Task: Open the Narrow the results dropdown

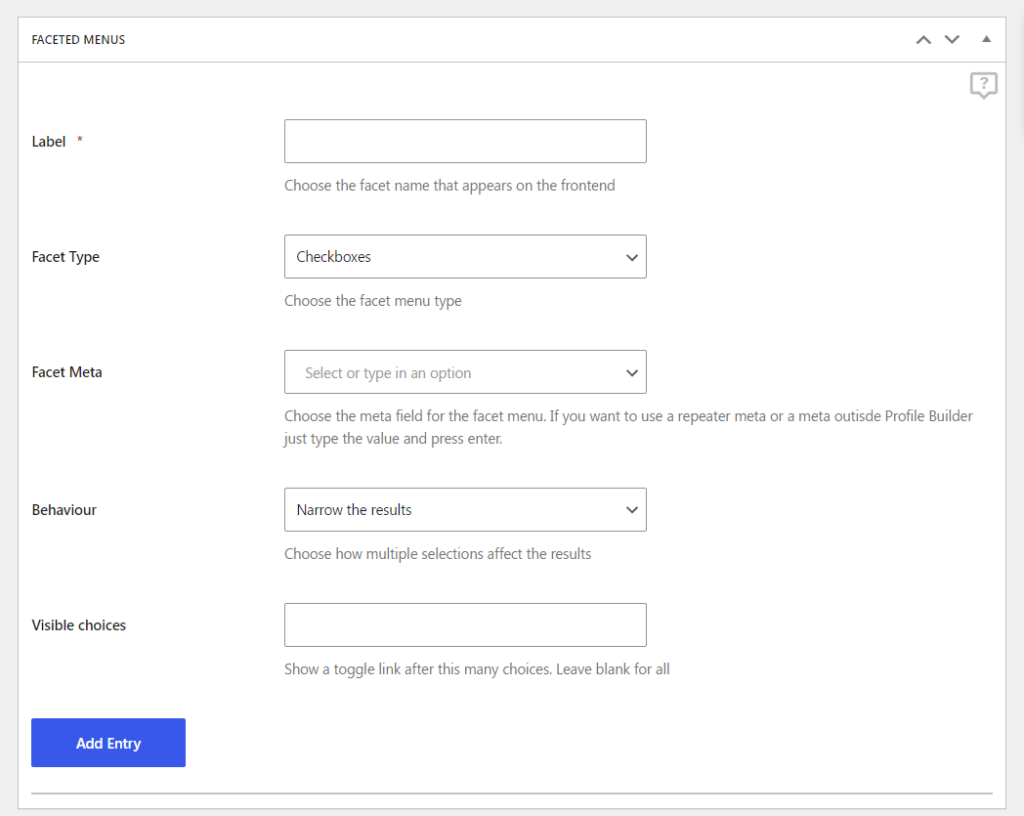Action: (465, 510)
